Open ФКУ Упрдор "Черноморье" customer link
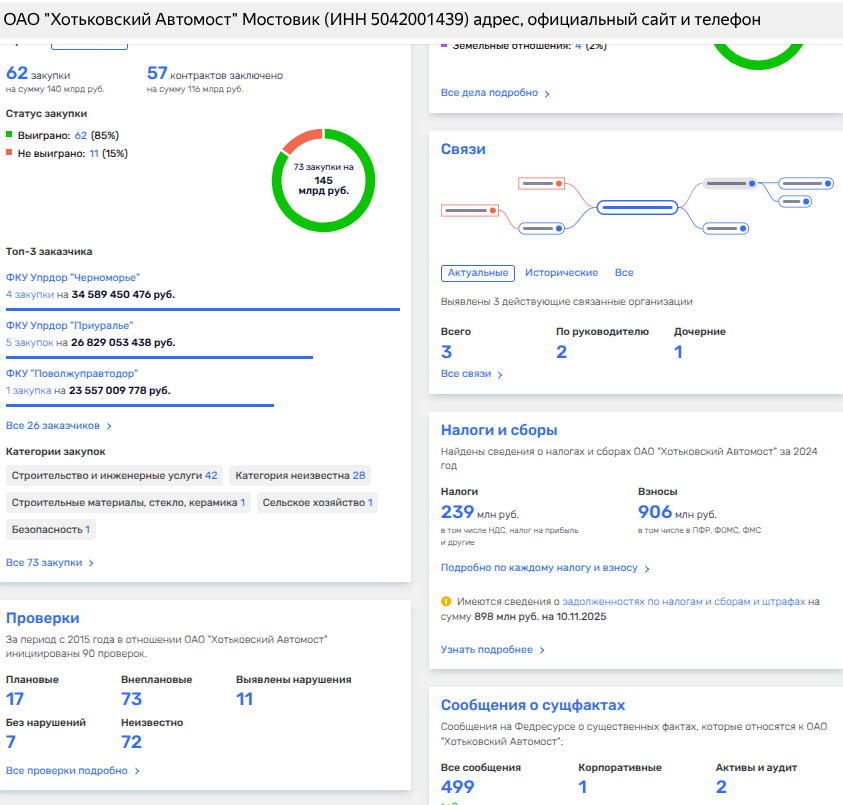843x805 pixels. coord(73,277)
